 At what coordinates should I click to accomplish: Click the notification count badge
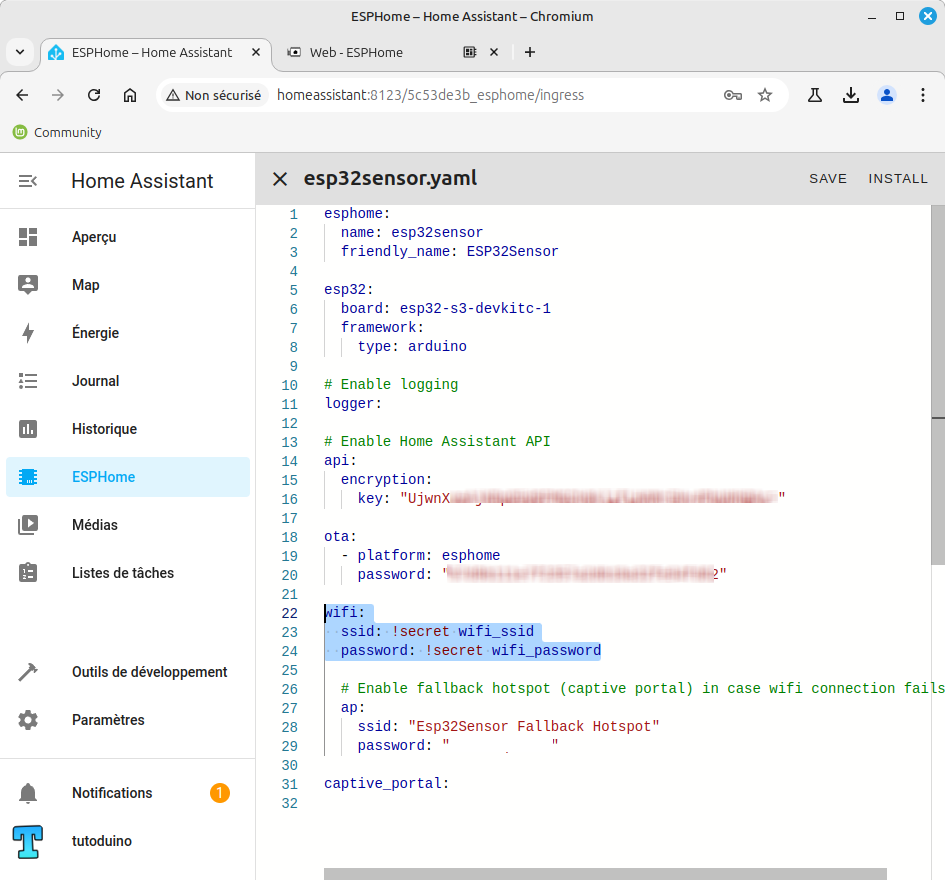220,793
